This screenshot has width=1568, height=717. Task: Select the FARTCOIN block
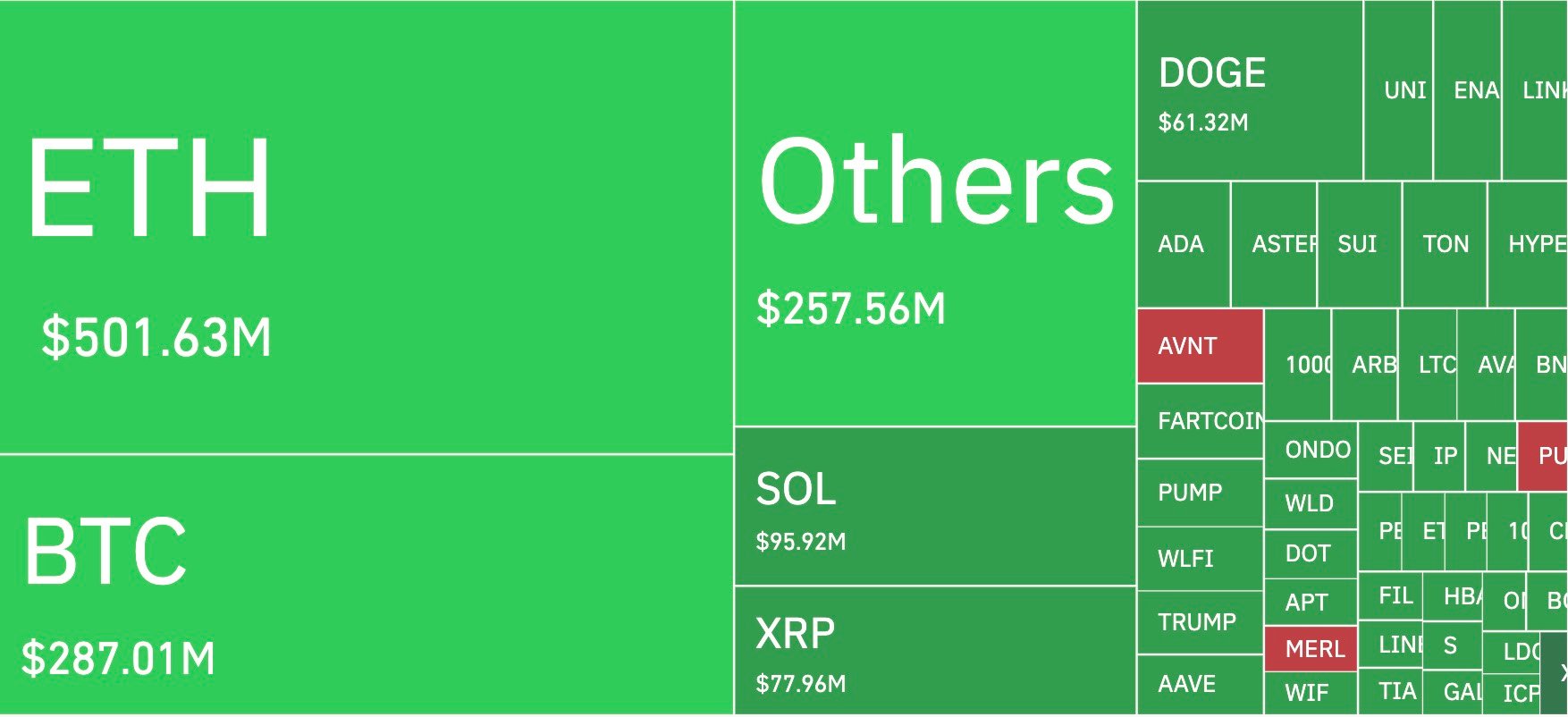[1201, 421]
